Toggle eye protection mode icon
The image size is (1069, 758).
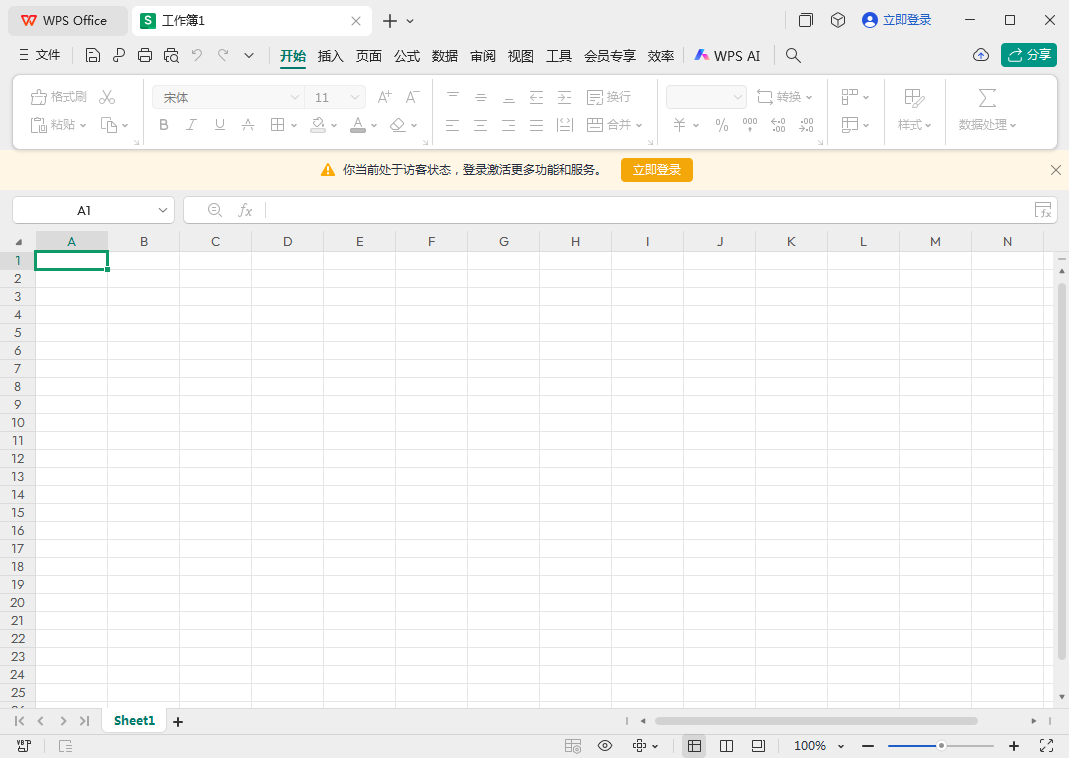point(605,746)
